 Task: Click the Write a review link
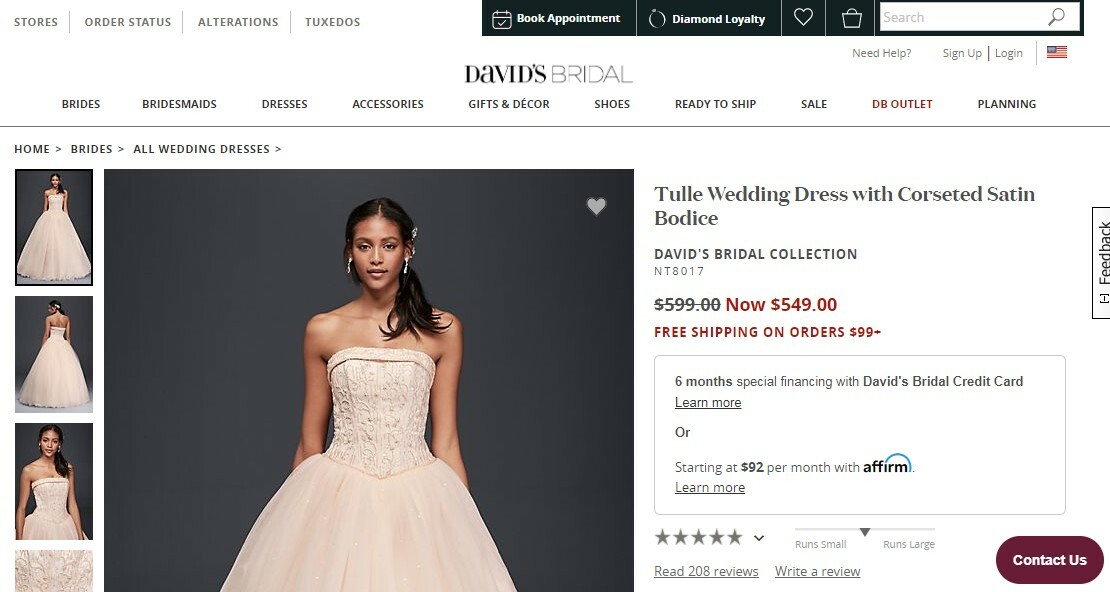click(x=817, y=571)
